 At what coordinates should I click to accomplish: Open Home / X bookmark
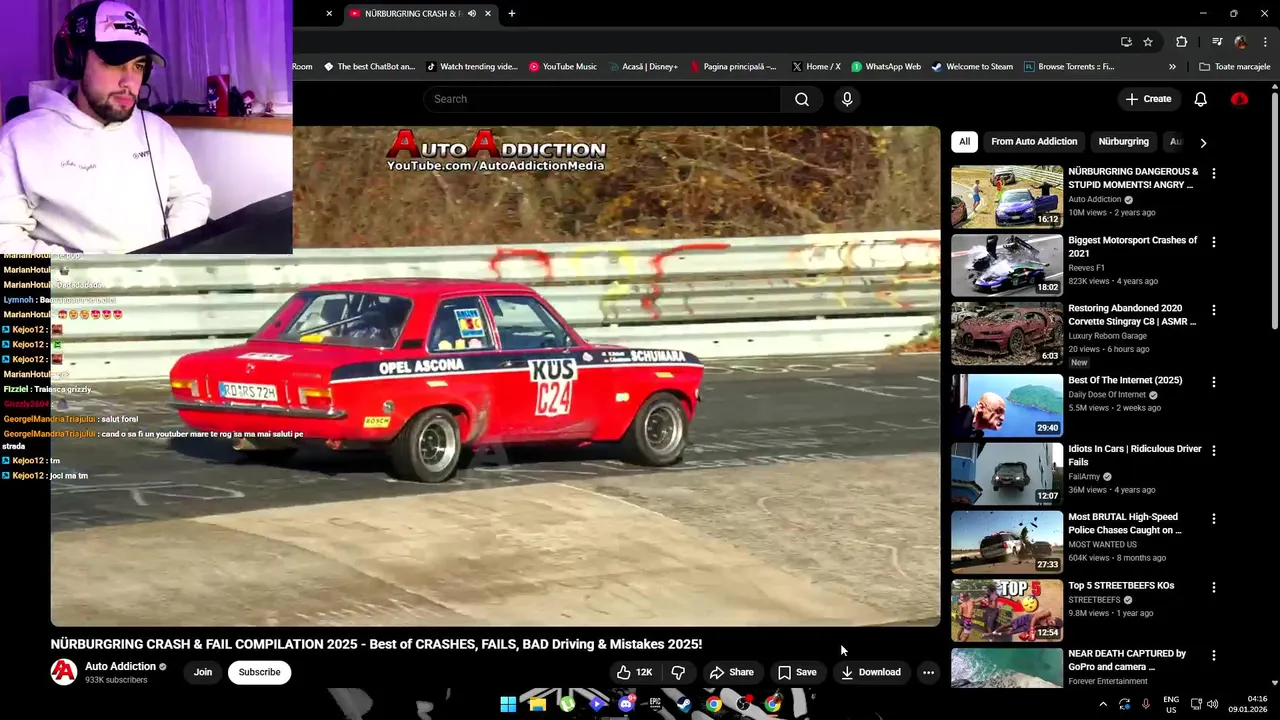pyautogui.click(x=816, y=67)
